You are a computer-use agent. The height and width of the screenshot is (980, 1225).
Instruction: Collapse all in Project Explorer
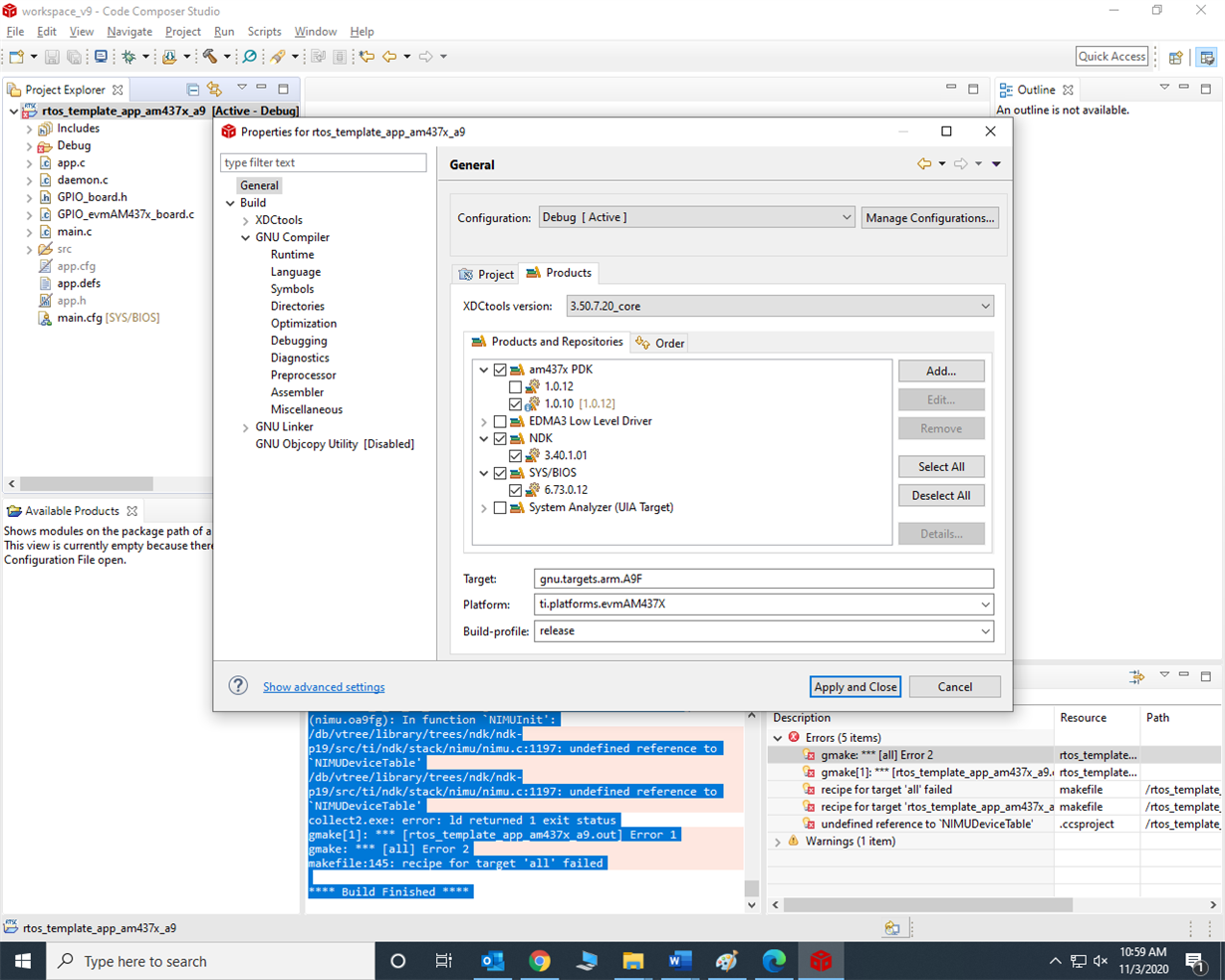tap(193, 90)
